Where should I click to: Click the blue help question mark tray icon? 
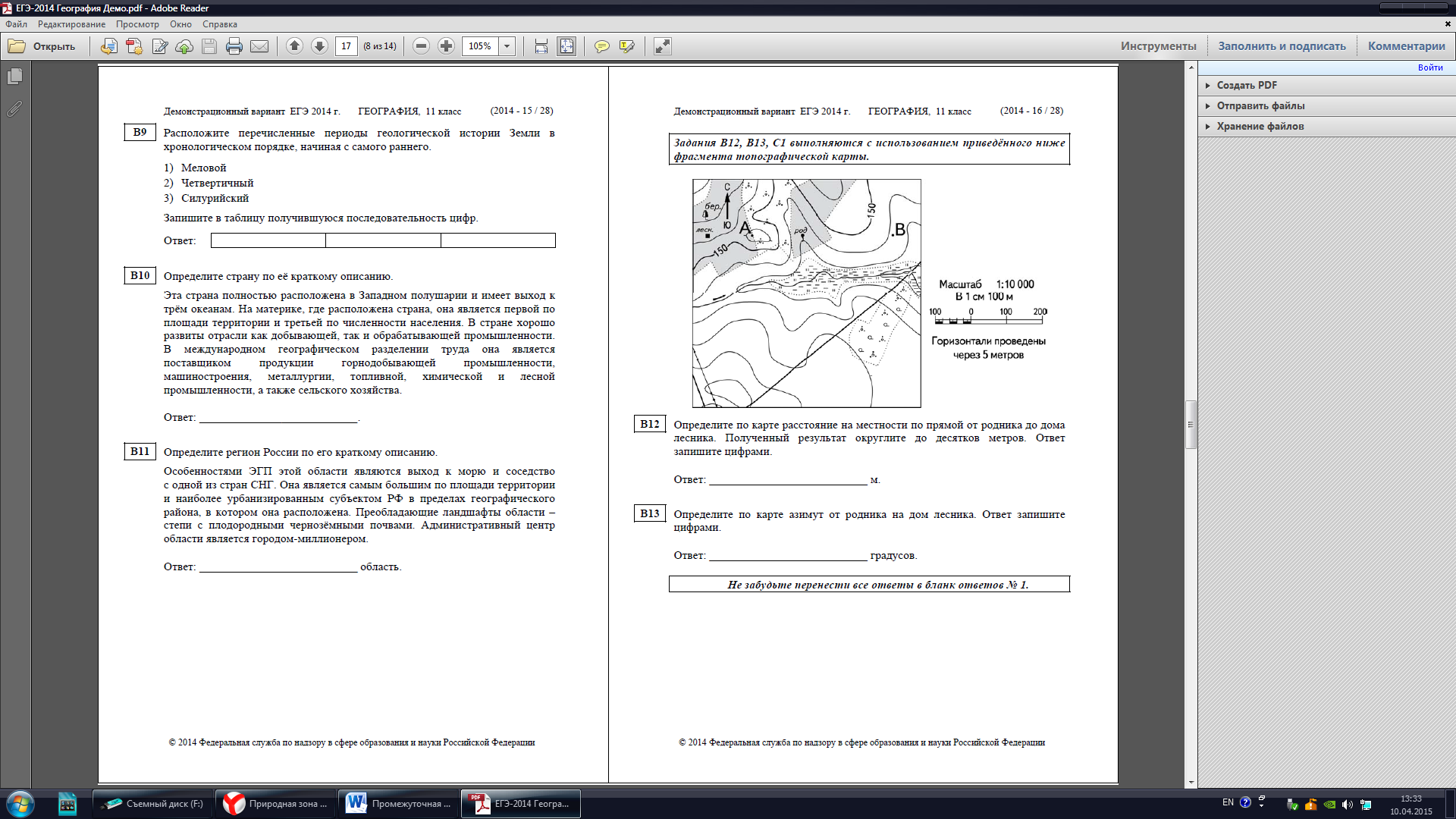coord(1245,802)
